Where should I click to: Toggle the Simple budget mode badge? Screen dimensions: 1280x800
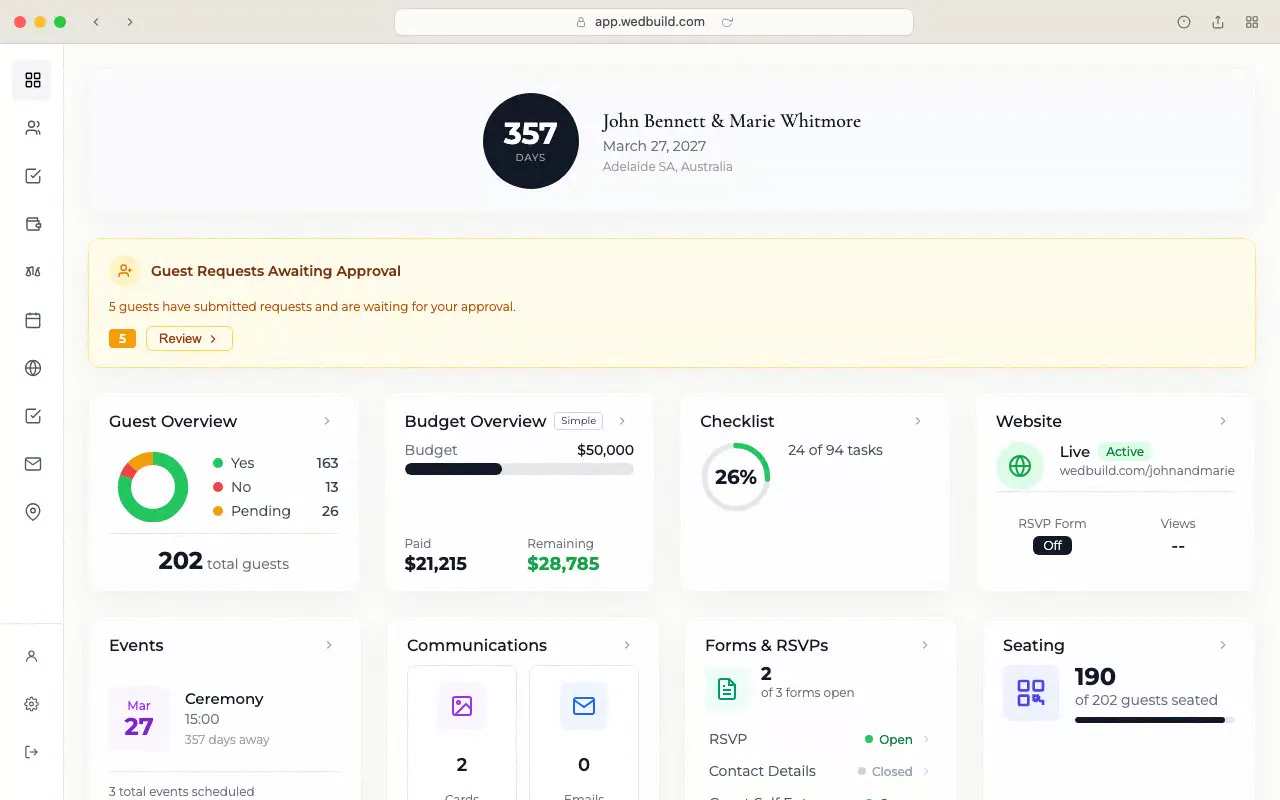pos(579,421)
